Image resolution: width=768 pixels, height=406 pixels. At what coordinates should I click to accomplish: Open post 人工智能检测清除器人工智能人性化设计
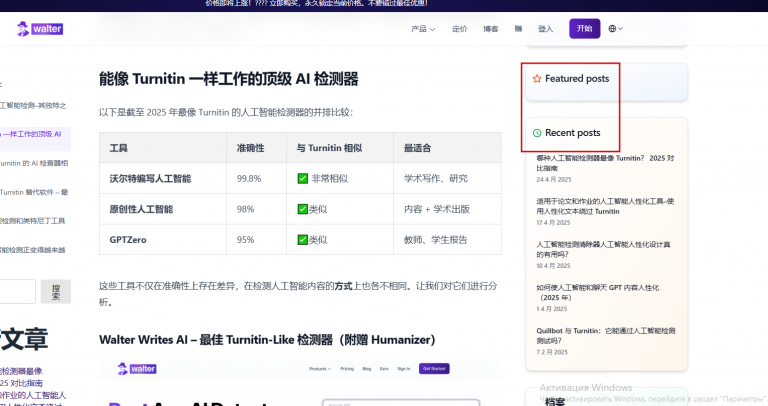603,249
